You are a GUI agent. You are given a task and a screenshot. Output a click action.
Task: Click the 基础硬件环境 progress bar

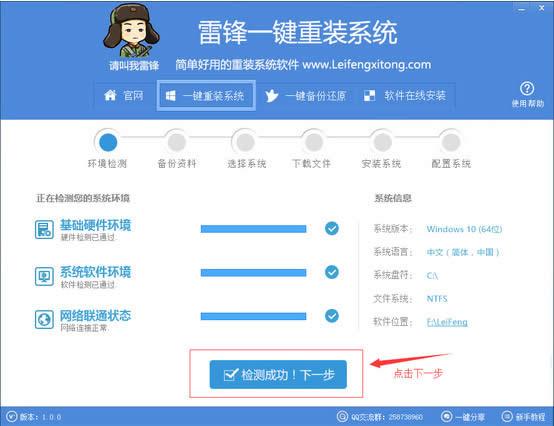pos(253,229)
